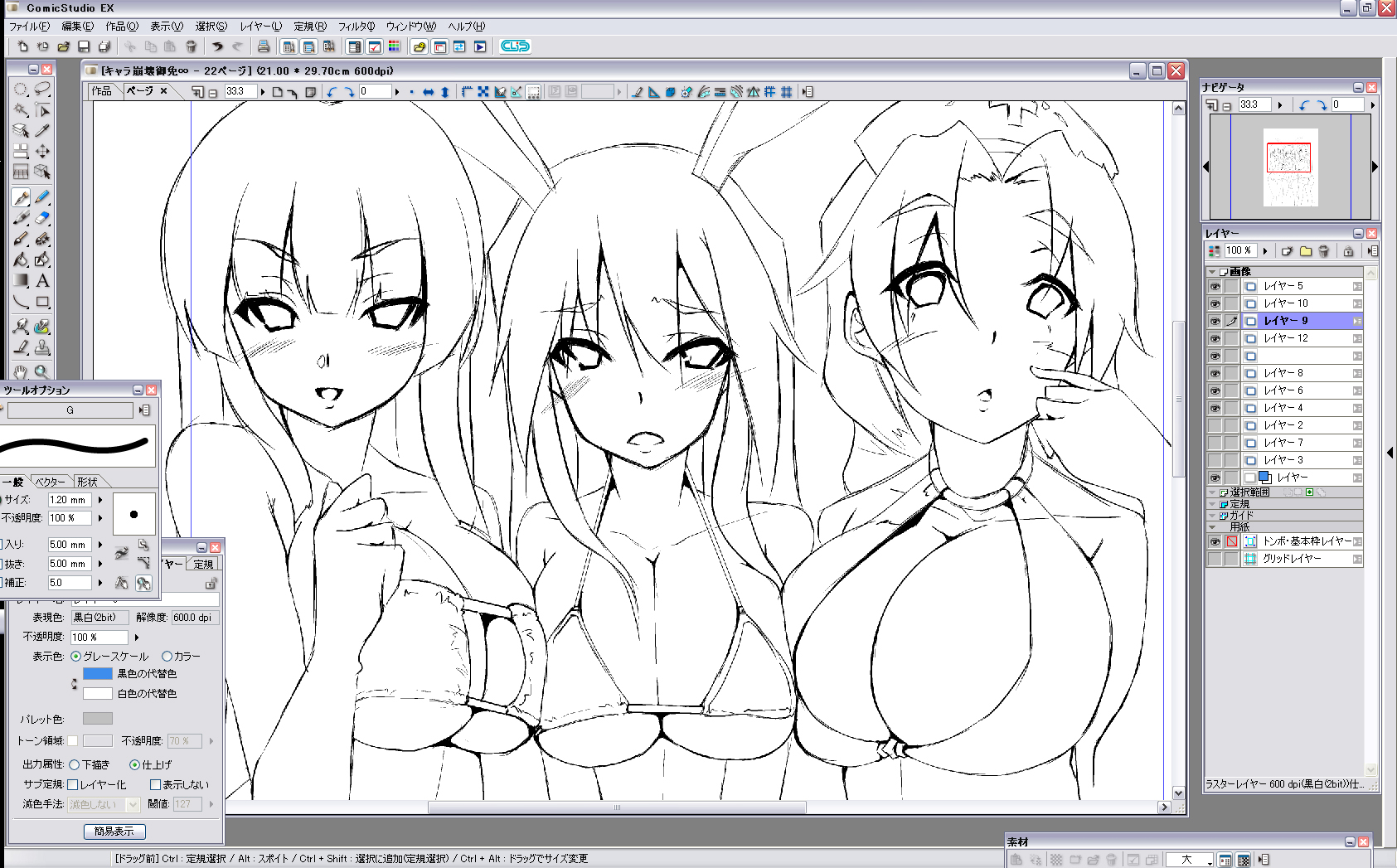Image resolution: width=1397 pixels, height=868 pixels.
Task: Open the CLIP online service button
Action: point(515,46)
